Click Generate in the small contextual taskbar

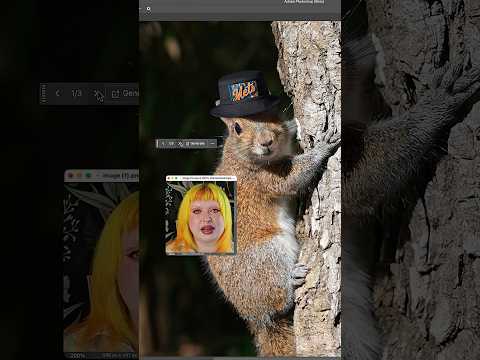pos(196,143)
